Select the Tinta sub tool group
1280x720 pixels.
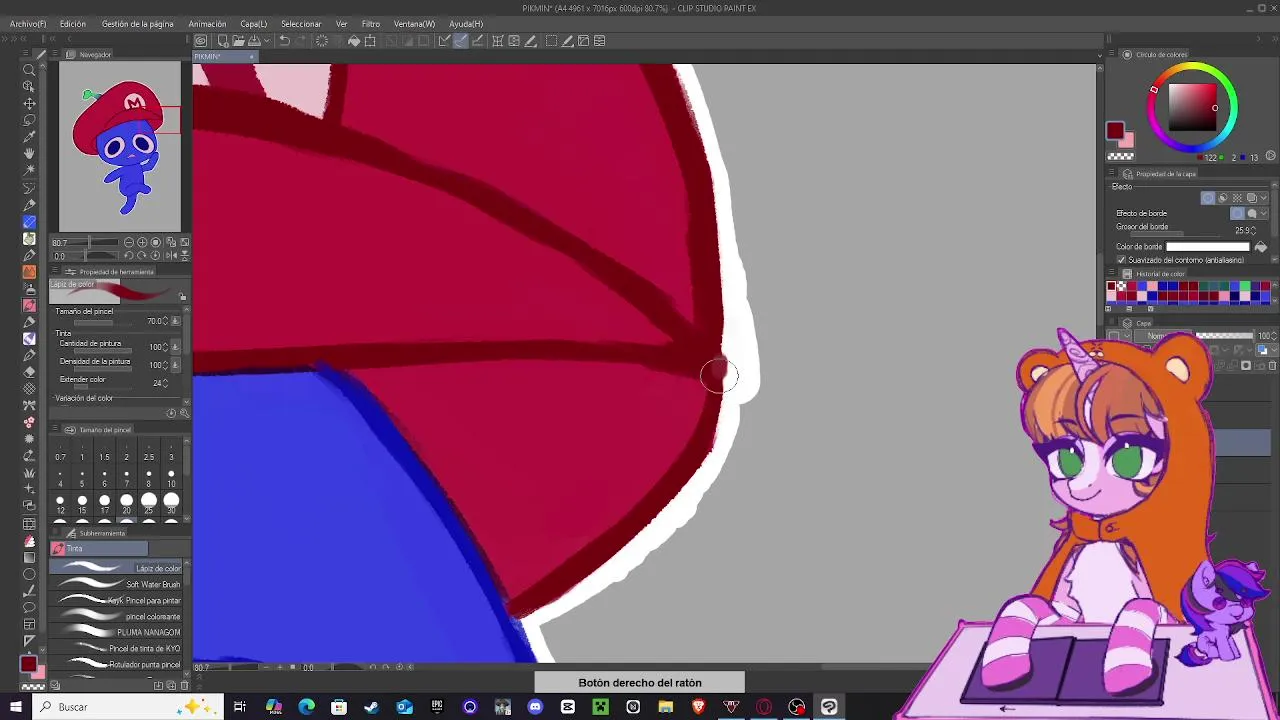(99, 549)
